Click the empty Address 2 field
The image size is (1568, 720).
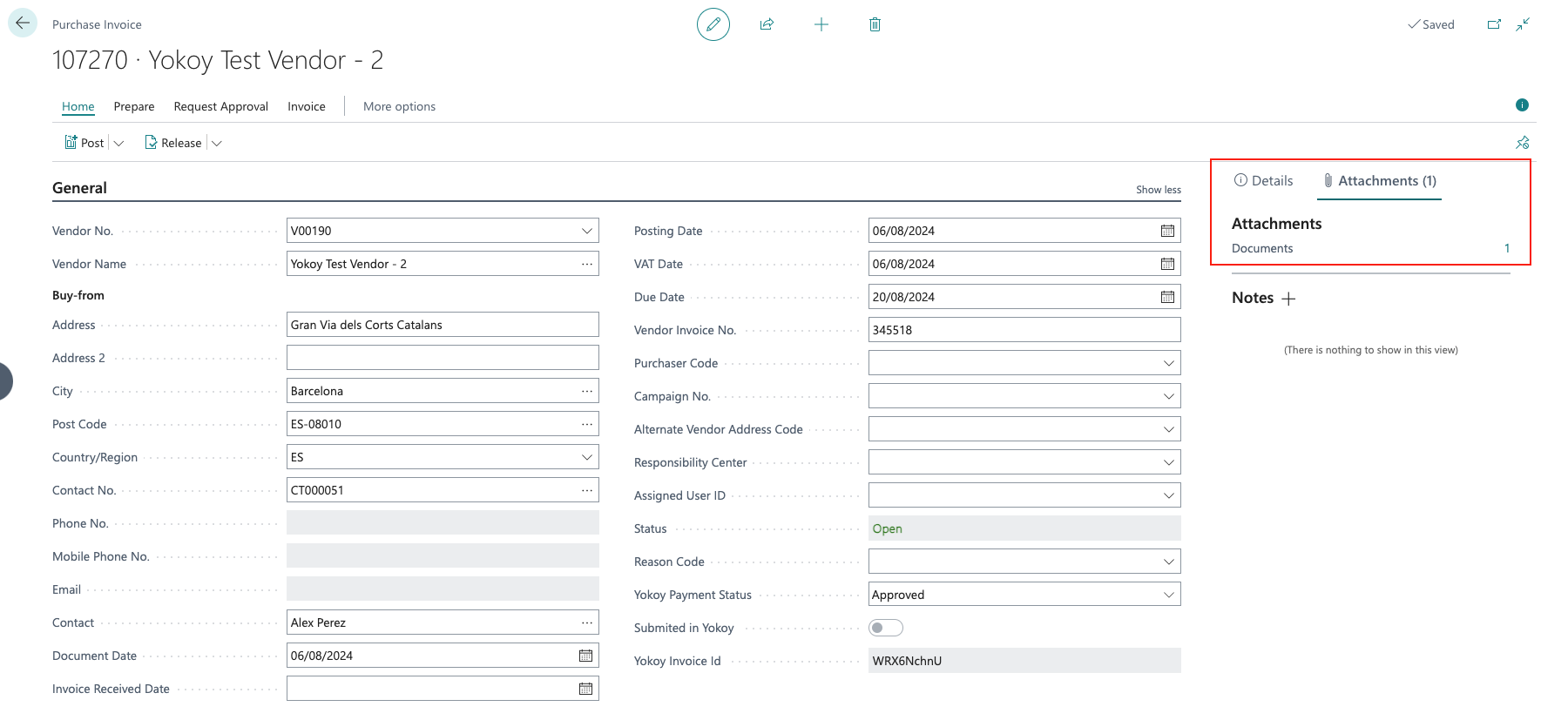point(443,358)
